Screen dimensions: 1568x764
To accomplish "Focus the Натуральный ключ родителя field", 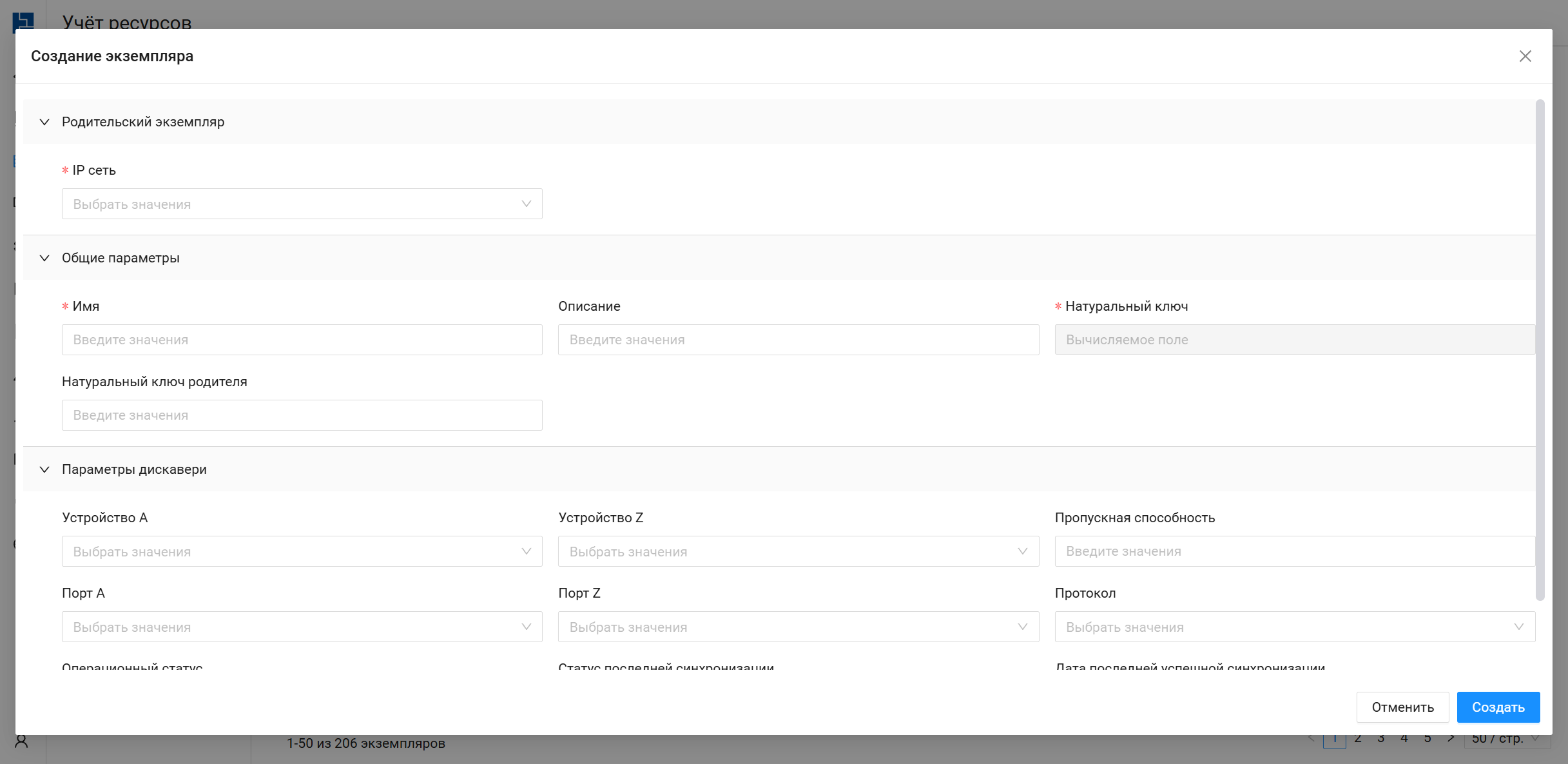I will coord(302,415).
